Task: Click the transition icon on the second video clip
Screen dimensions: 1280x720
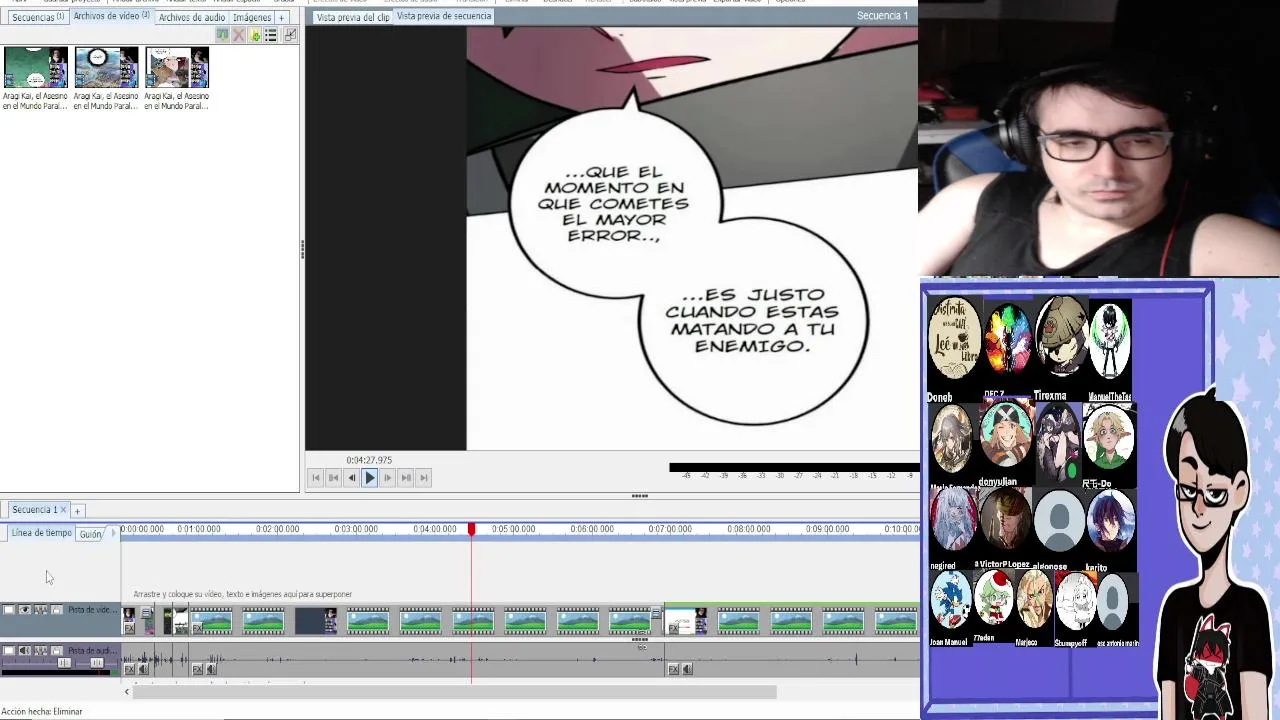Action: (146, 612)
